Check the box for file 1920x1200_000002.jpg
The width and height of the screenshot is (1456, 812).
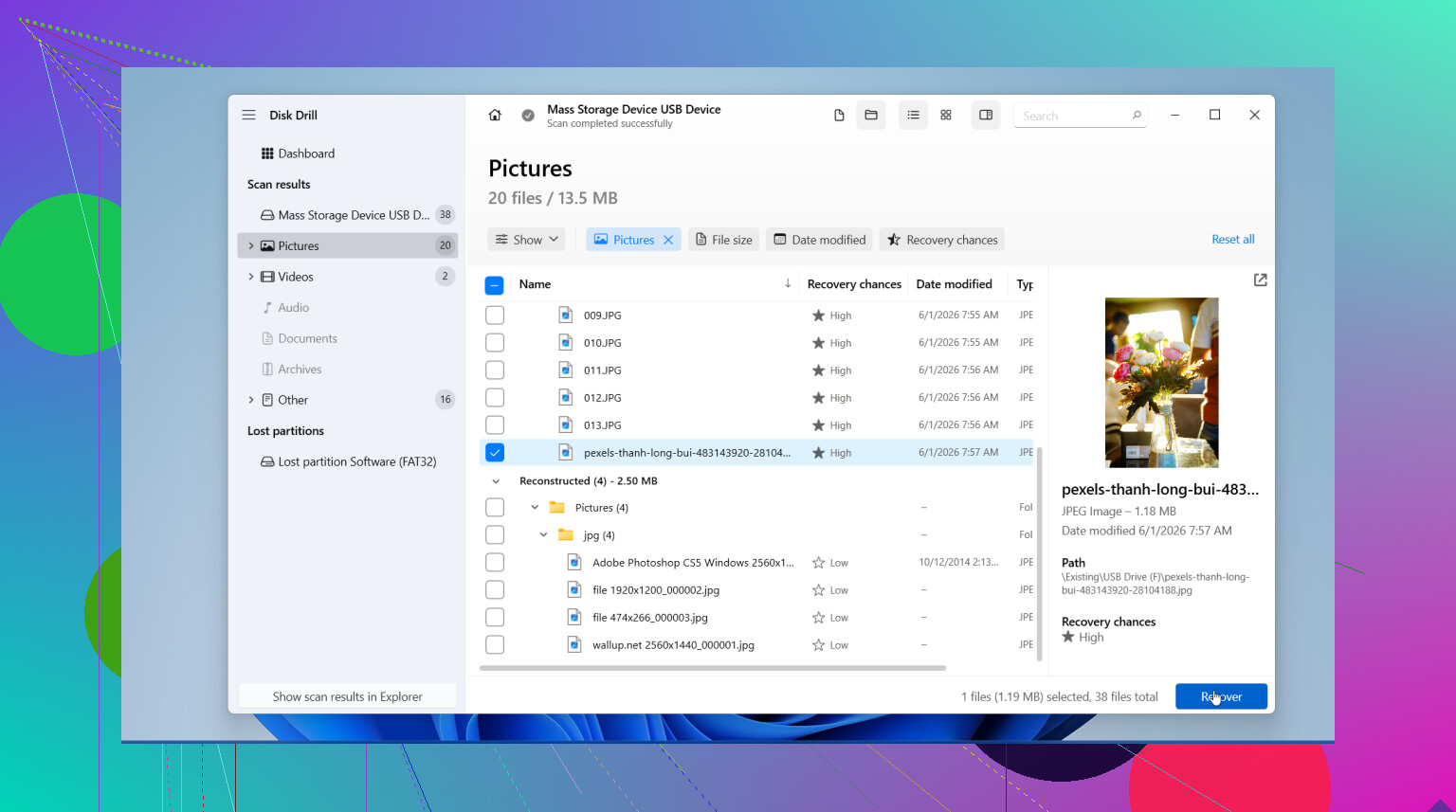click(495, 590)
